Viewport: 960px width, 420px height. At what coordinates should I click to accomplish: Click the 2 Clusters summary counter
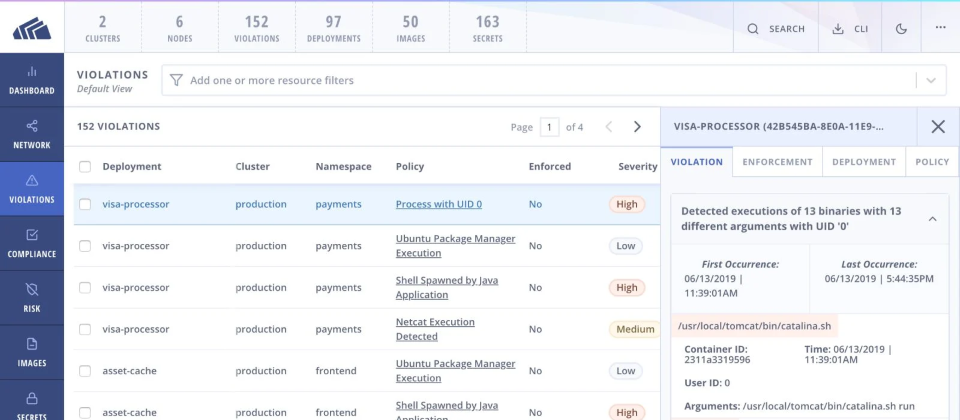pos(103,28)
